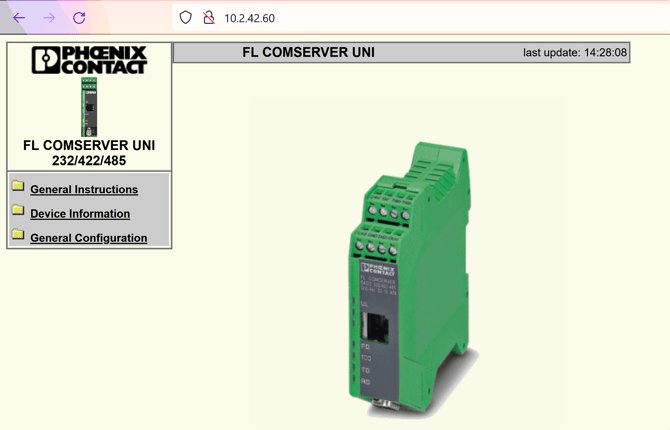Click folder icon beside Device Information

[x=18, y=210]
